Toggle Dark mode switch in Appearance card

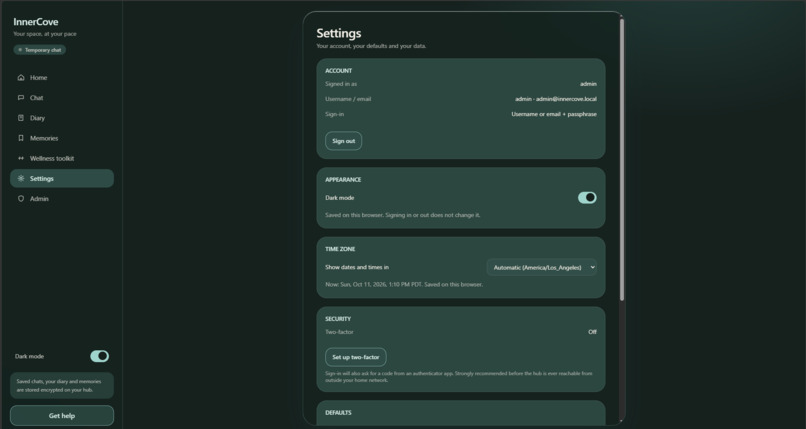tap(587, 197)
